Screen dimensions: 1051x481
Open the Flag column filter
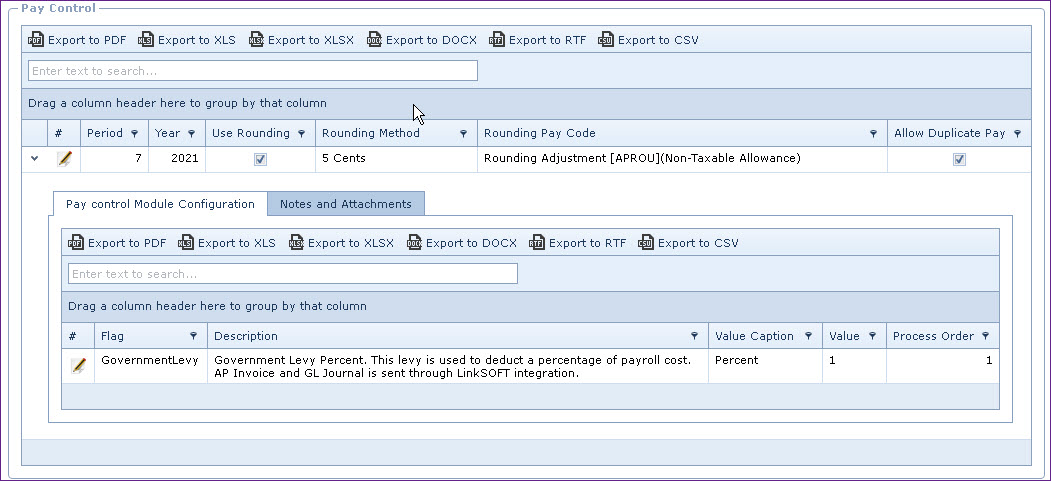pyautogui.click(x=193, y=337)
